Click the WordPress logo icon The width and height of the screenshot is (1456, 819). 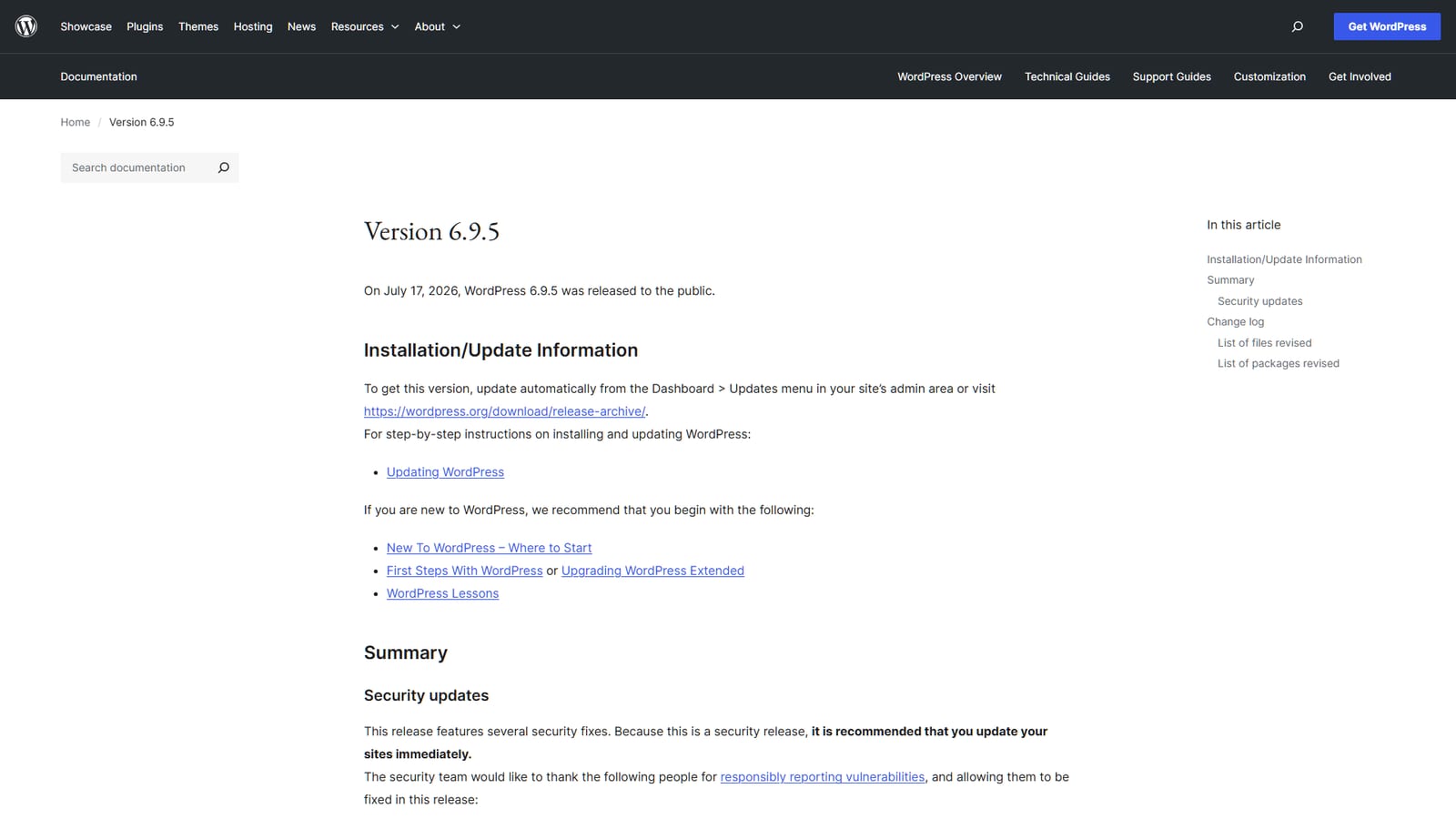coord(26,26)
